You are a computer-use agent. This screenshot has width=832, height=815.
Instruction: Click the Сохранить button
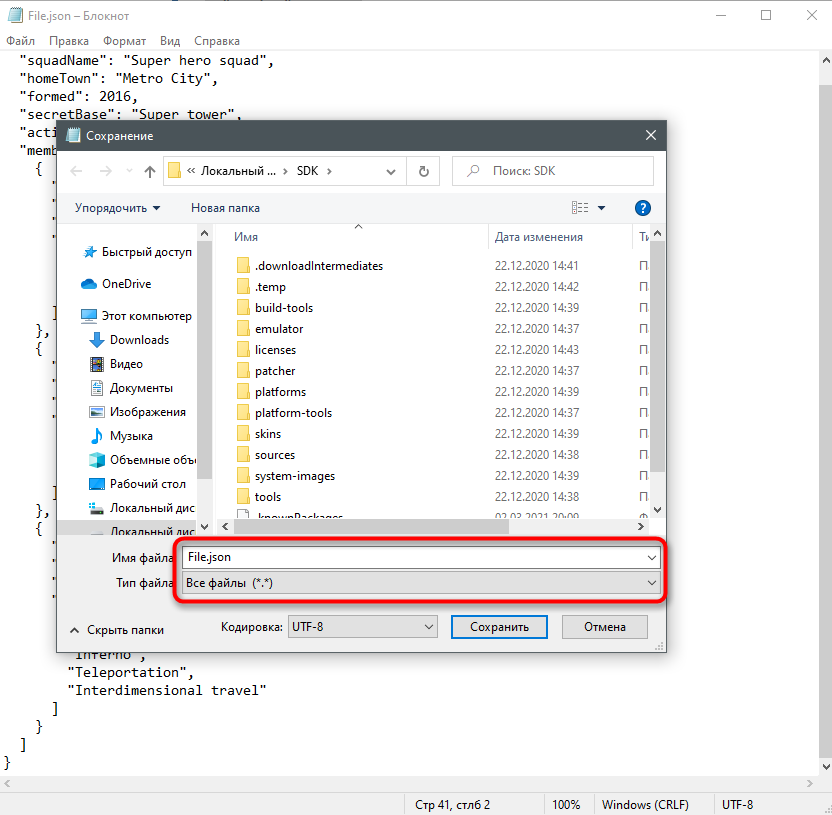(x=500, y=627)
